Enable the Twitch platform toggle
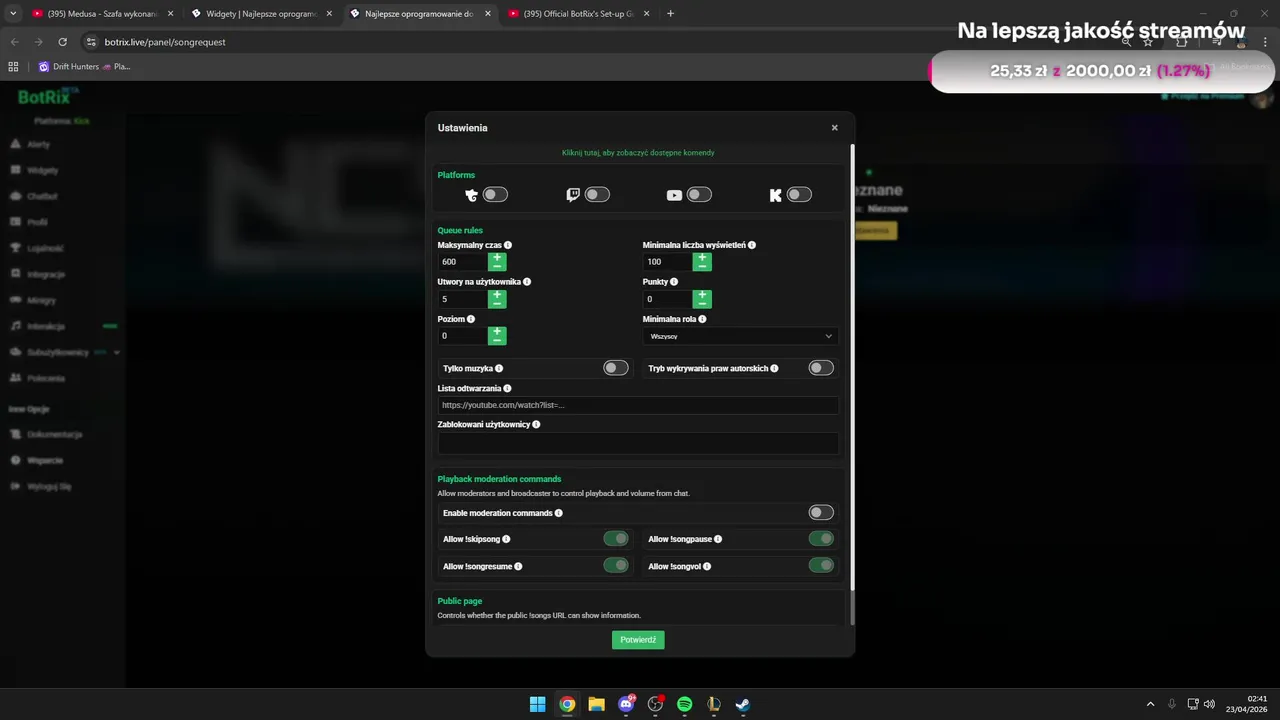This screenshot has height=720, width=1280. (597, 195)
